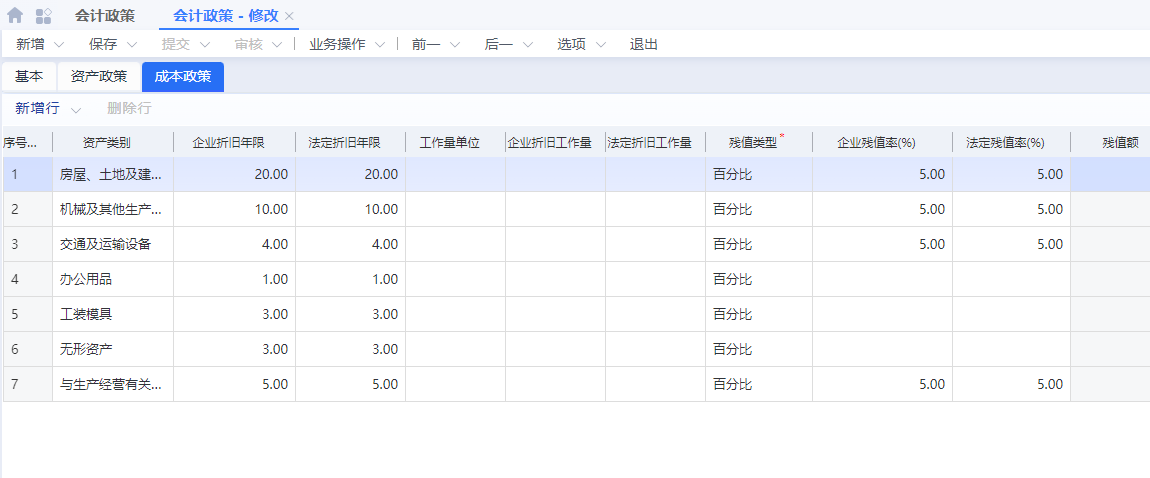
Task: Click the 退出 button
Action: pos(644,45)
